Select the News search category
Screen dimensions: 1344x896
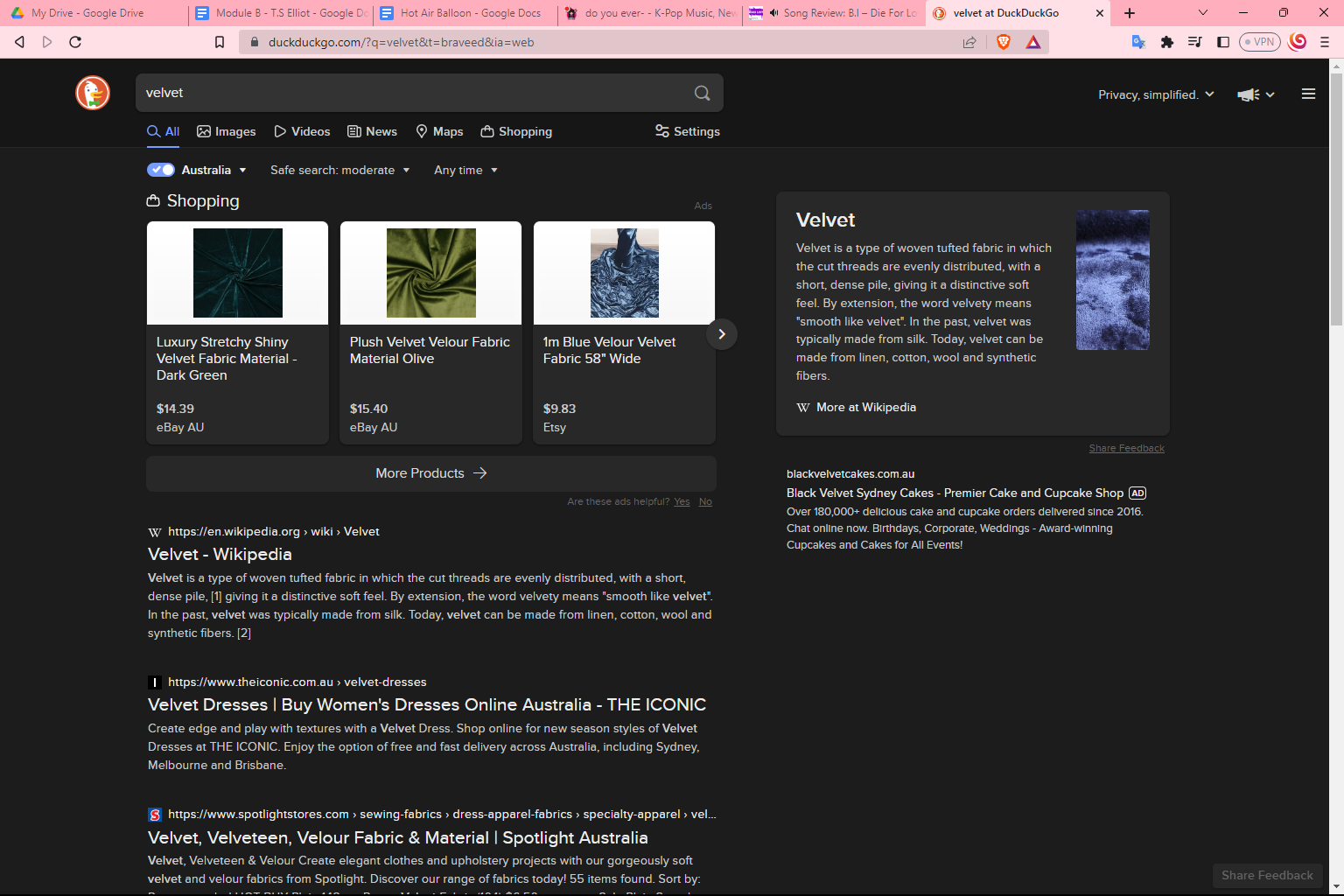click(372, 131)
